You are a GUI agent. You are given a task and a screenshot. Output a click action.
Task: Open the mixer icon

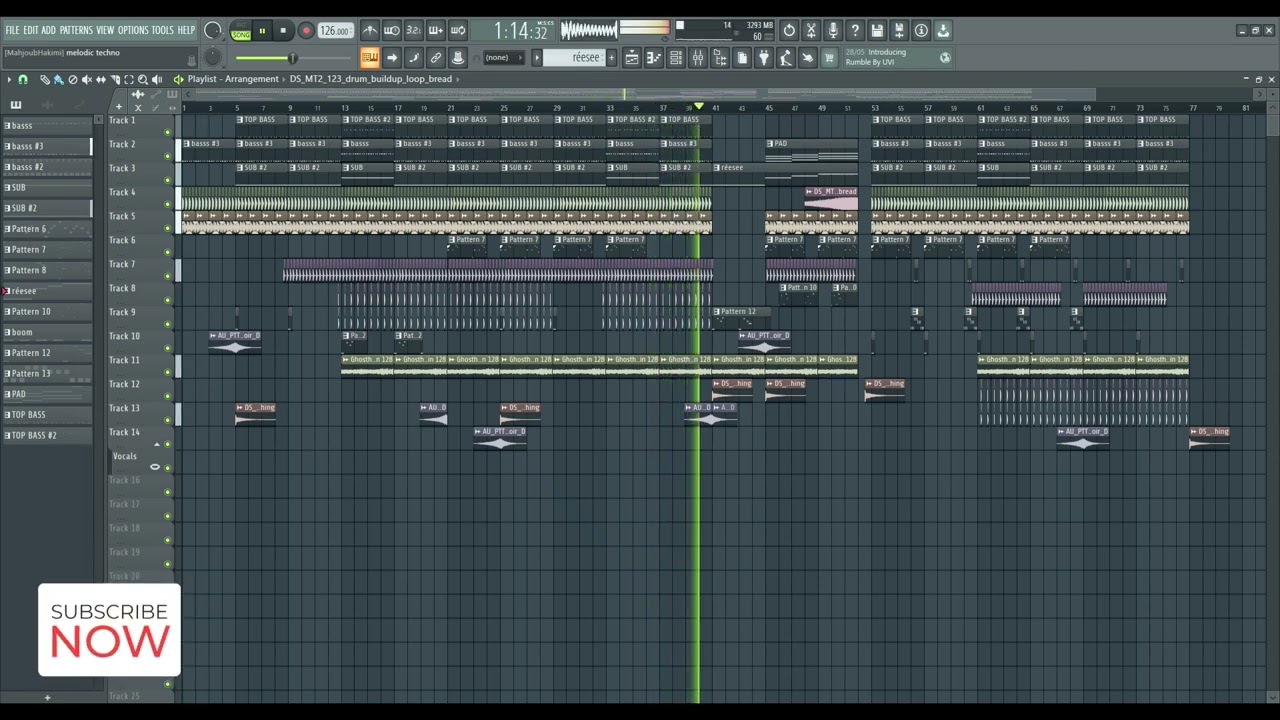click(x=698, y=58)
